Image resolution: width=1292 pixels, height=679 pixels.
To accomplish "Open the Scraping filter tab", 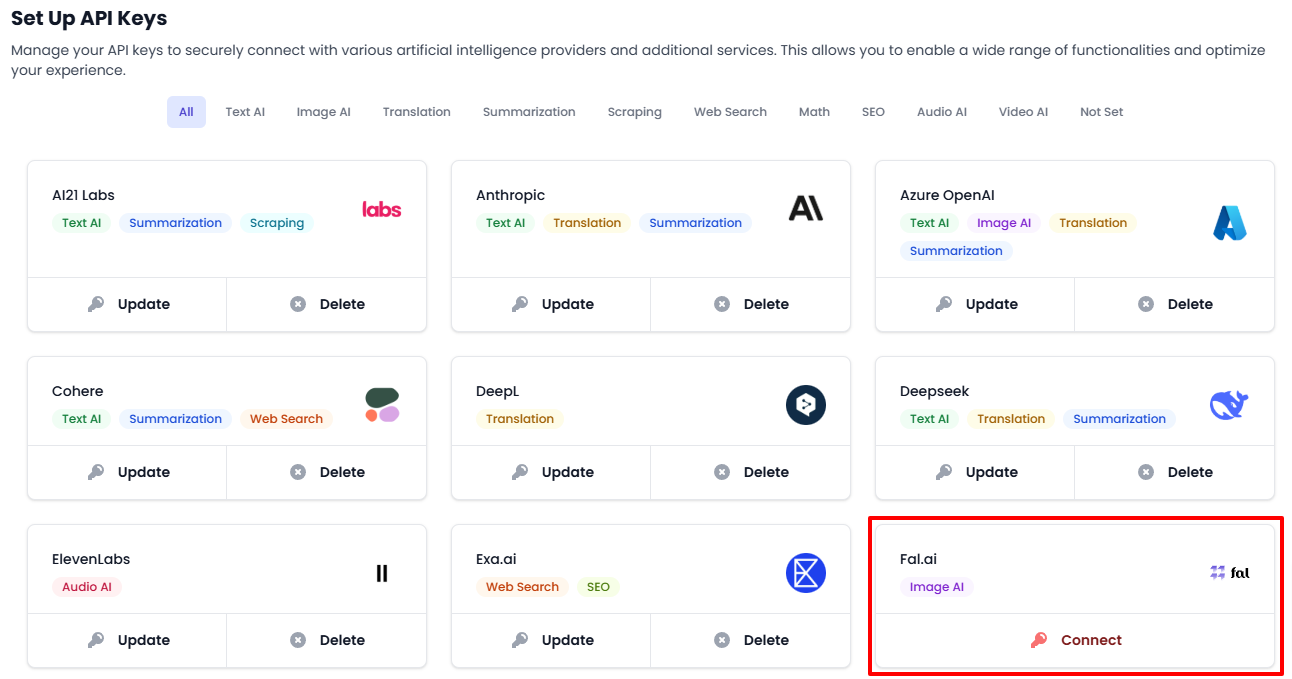I will click(x=634, y=112).
